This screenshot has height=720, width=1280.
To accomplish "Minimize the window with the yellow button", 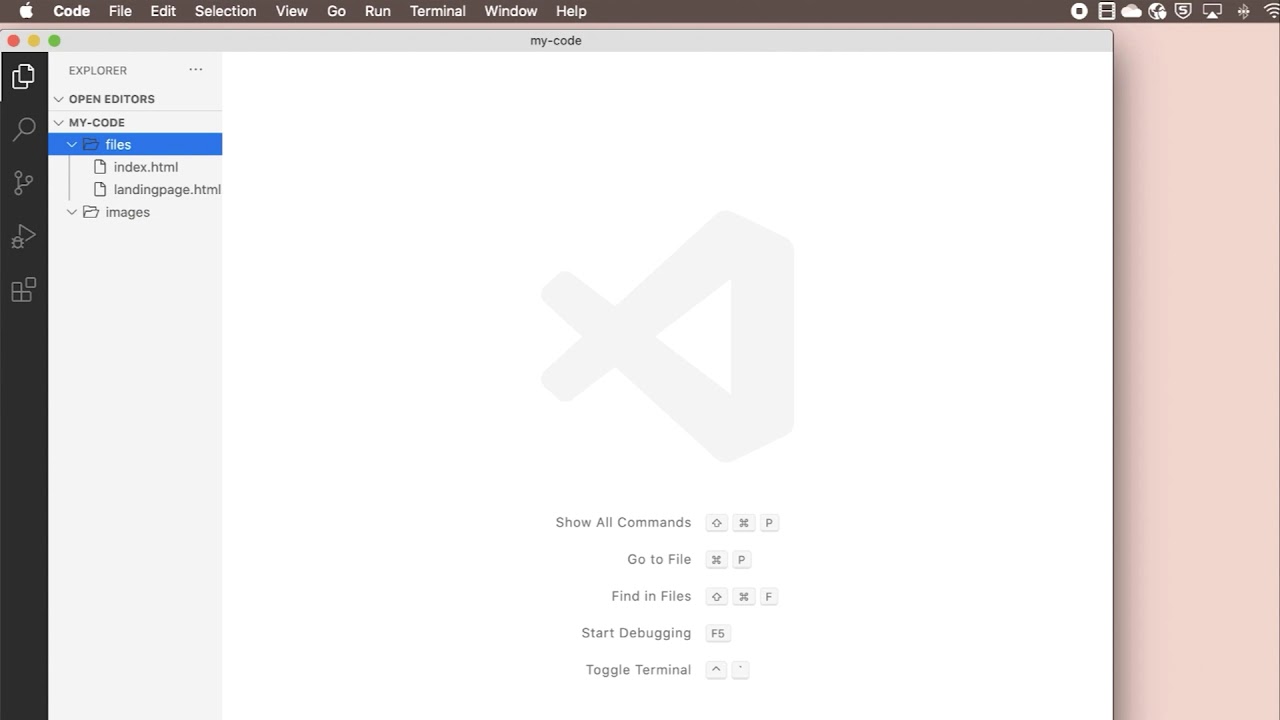I will tap(34, 40).
